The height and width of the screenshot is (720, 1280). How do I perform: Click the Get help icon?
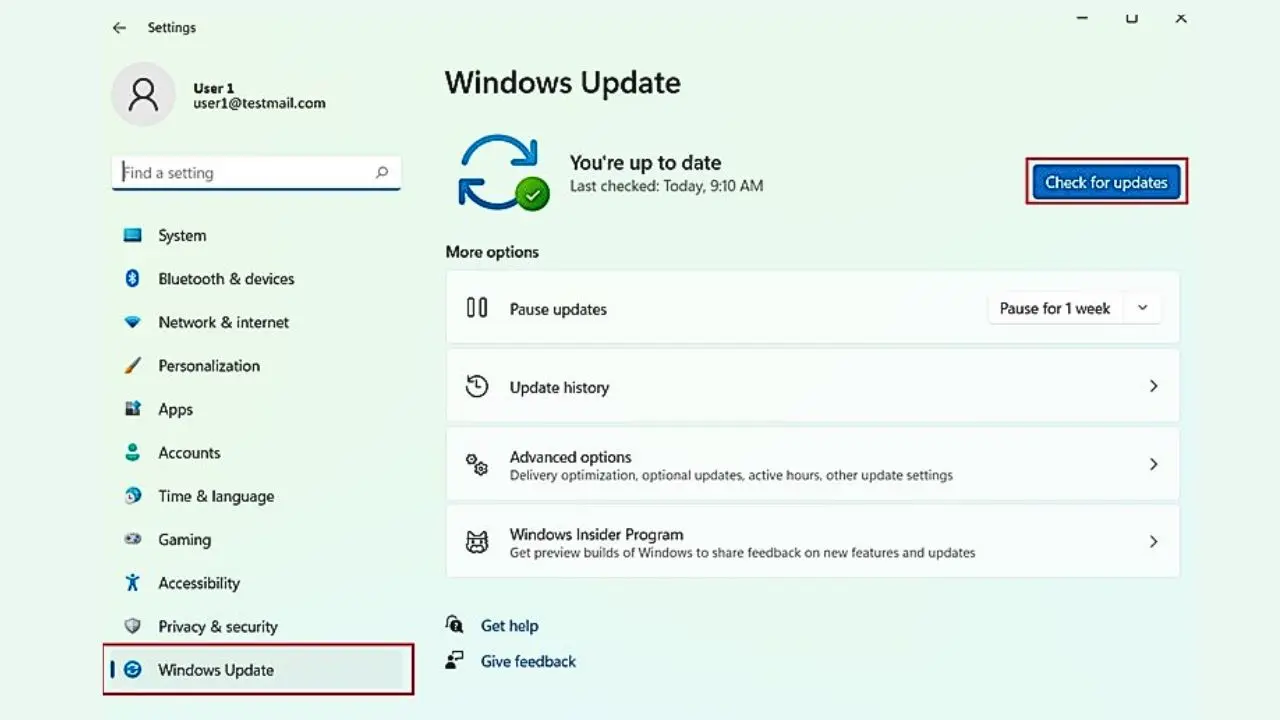tap(455, 625)
